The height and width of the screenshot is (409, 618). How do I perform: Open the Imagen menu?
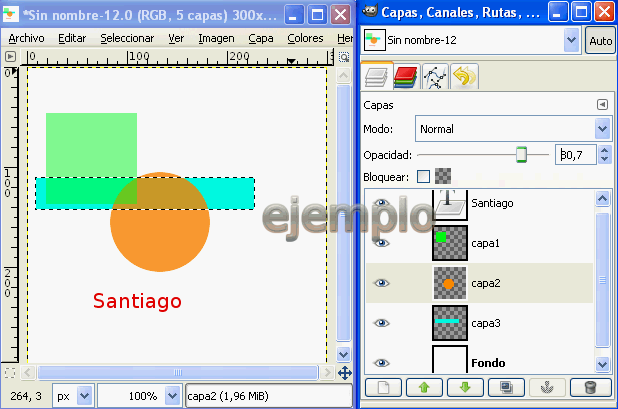[x=216, y=38]
